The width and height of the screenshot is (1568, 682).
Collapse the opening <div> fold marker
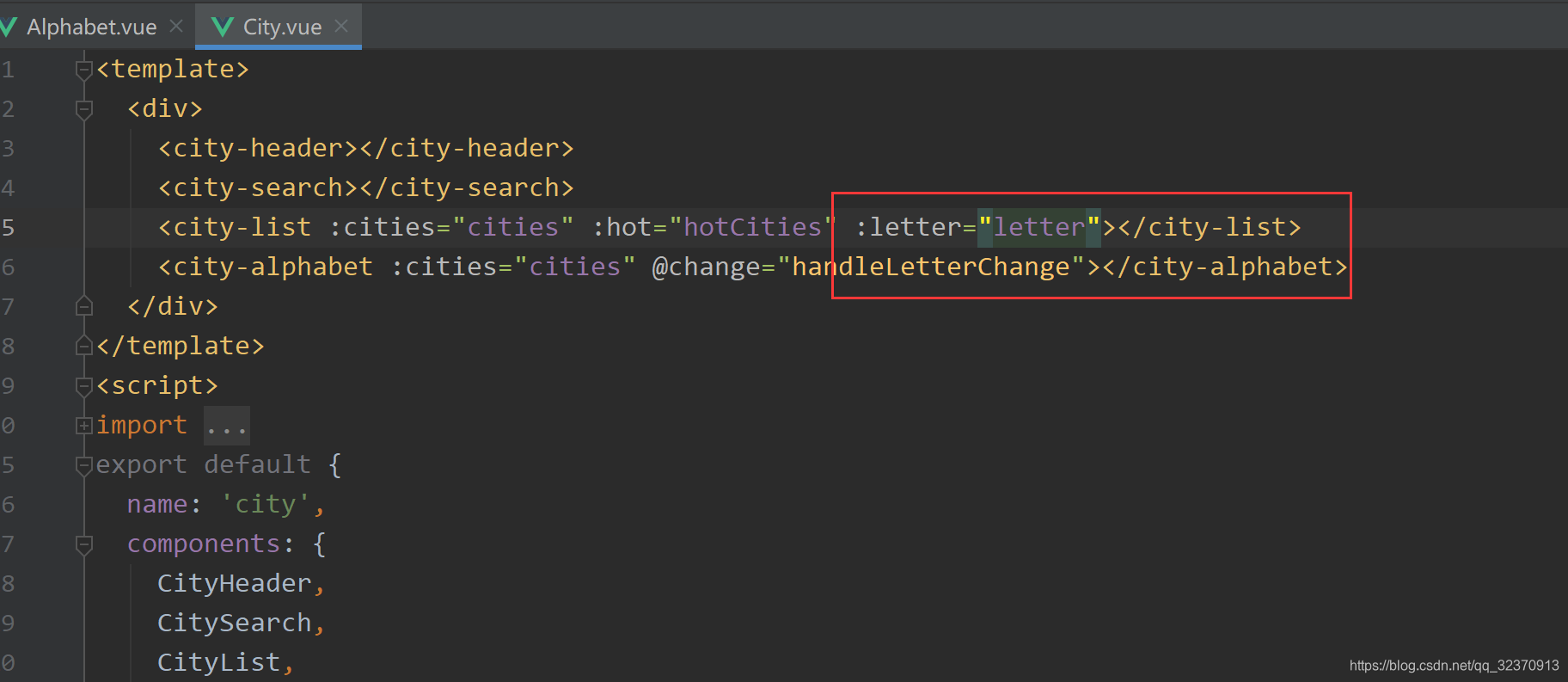pos(84,108)
